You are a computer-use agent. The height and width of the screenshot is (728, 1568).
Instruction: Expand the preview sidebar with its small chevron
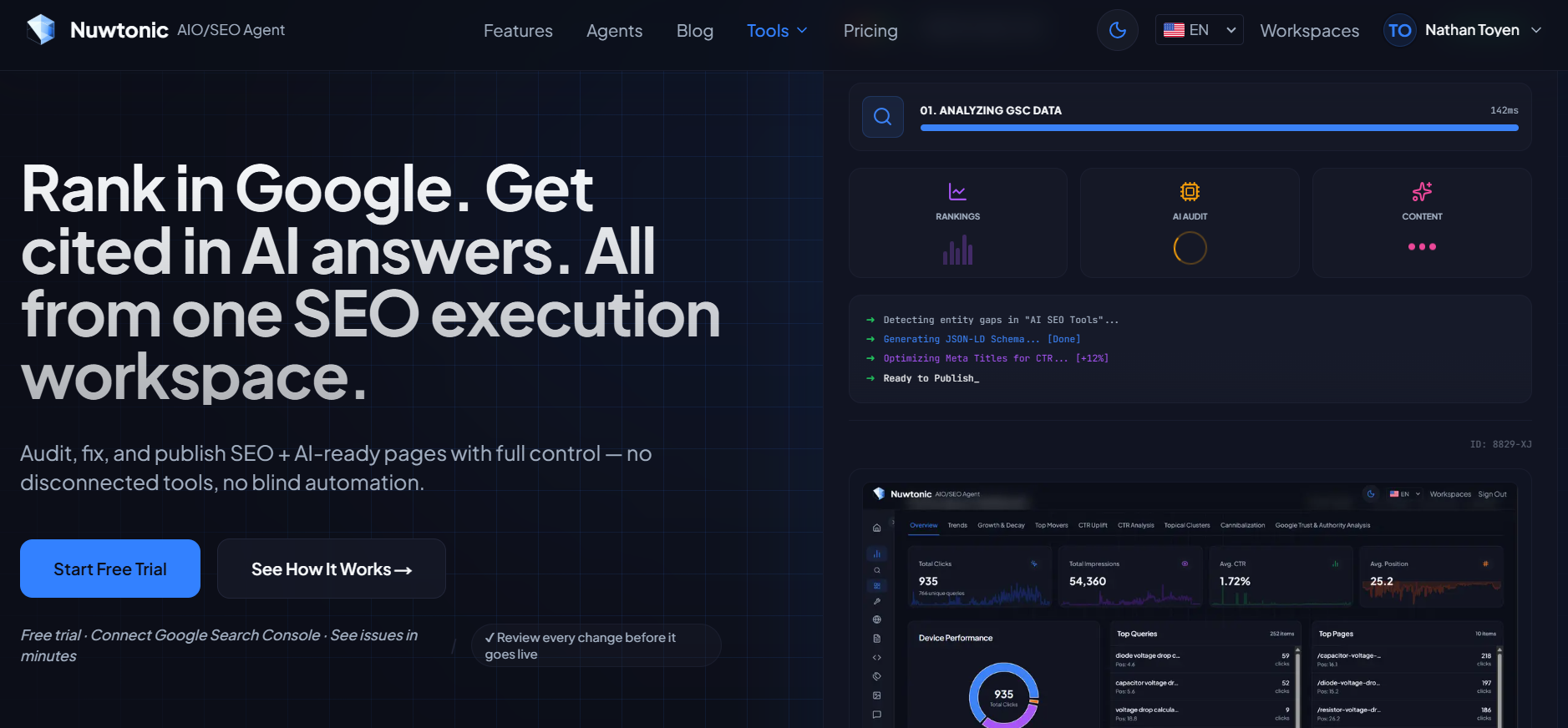893,523
